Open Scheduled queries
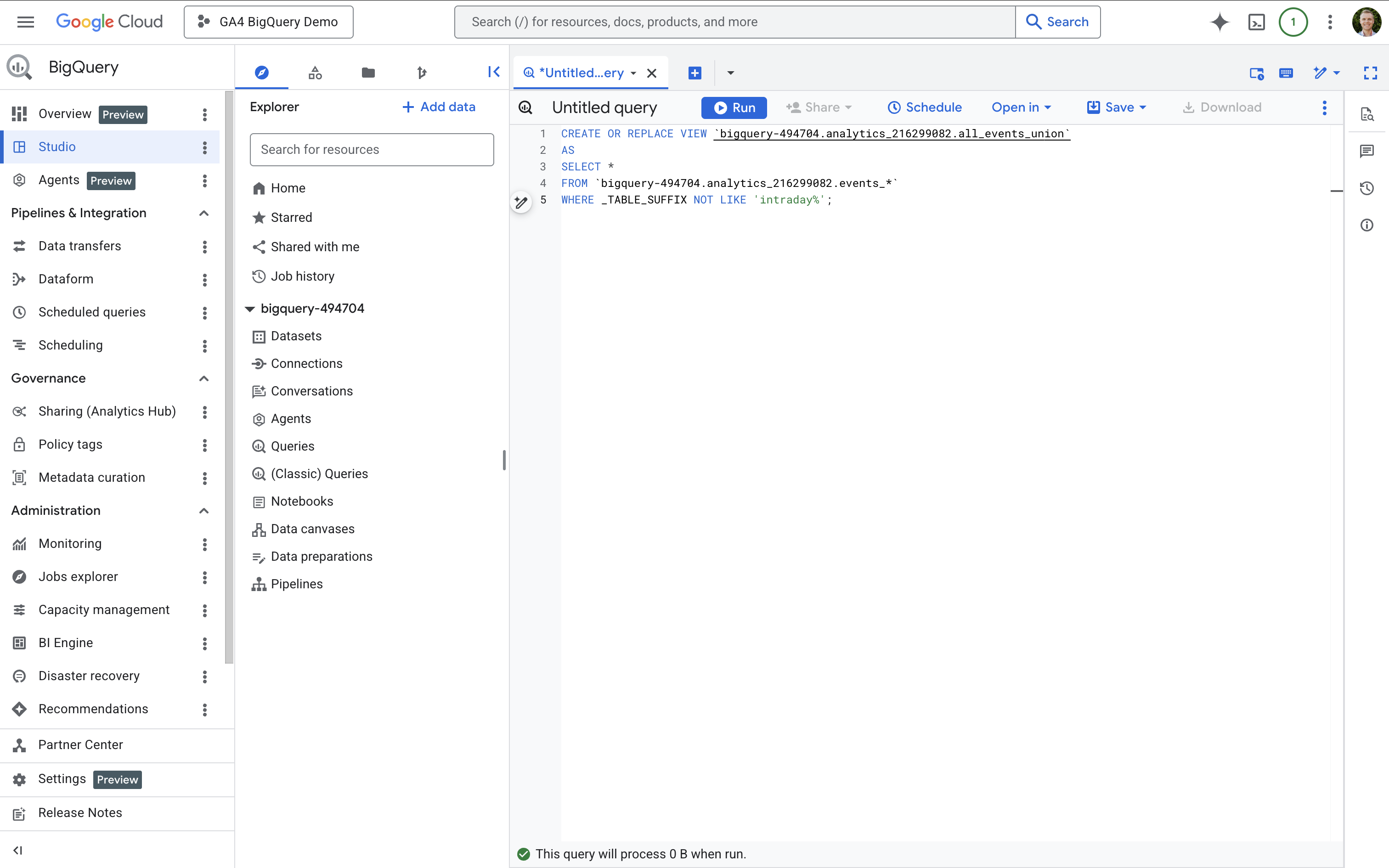 [x=92, y=312]
